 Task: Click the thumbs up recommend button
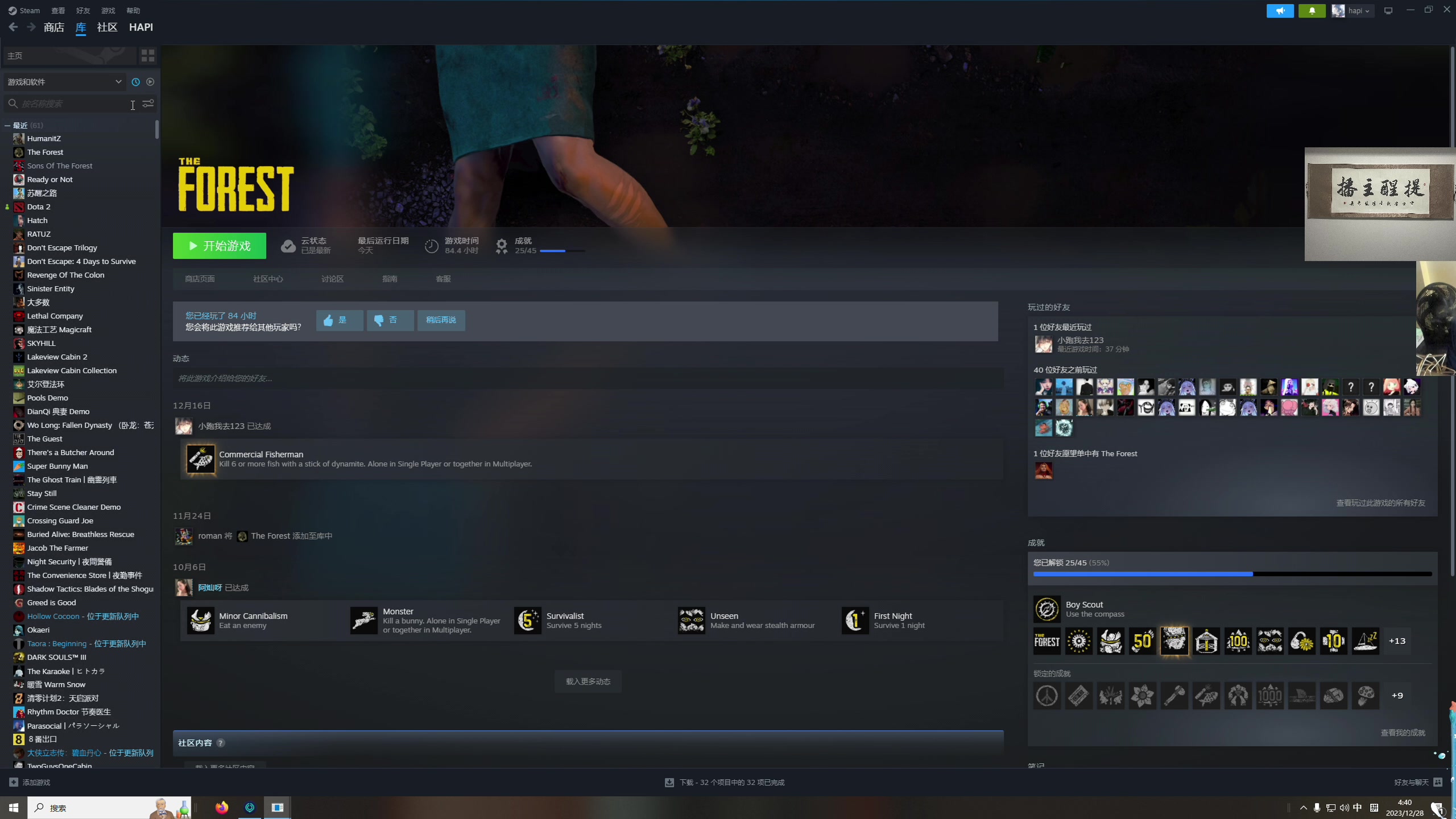(339, 320)
